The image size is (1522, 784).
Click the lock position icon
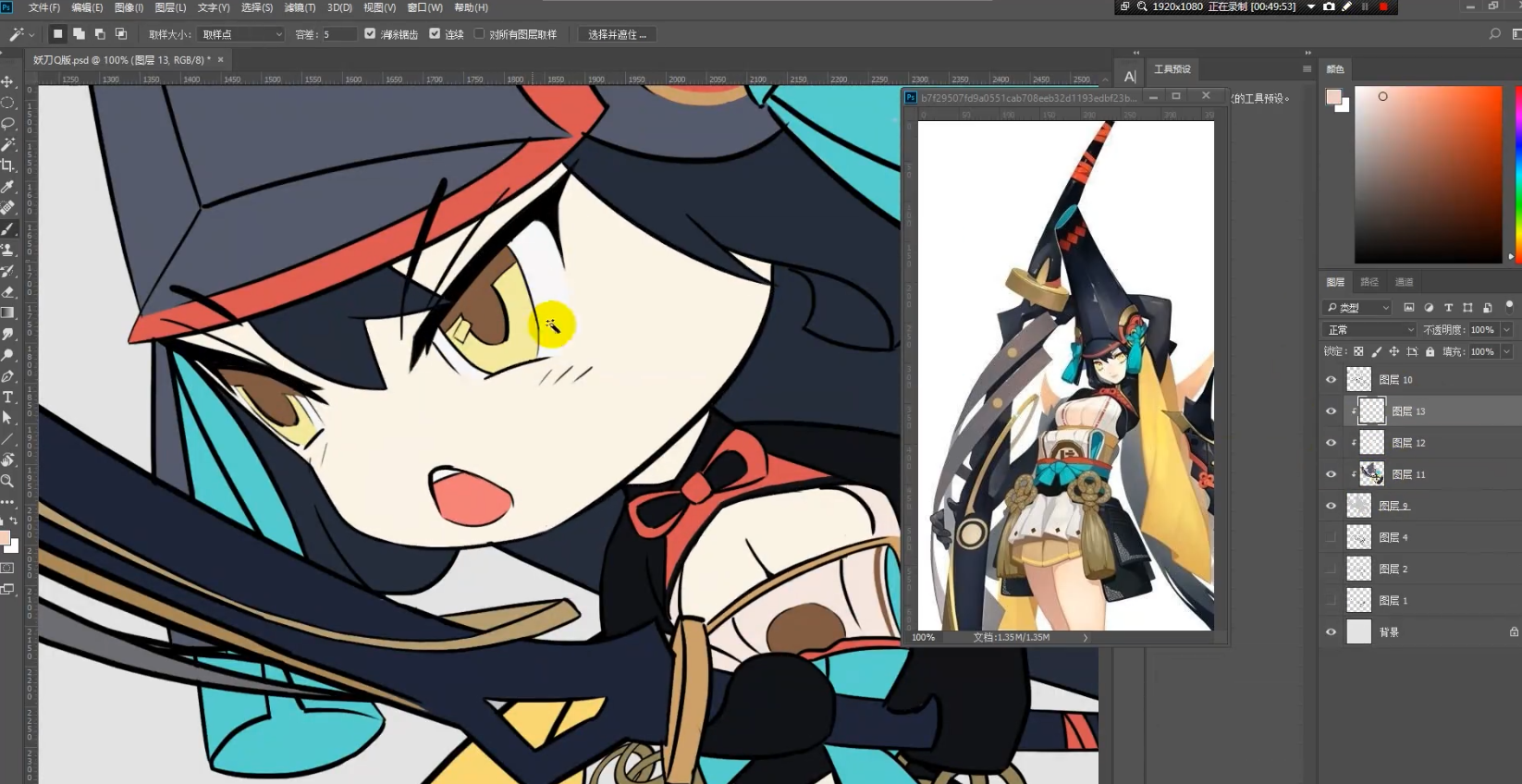coord(1393,351)
